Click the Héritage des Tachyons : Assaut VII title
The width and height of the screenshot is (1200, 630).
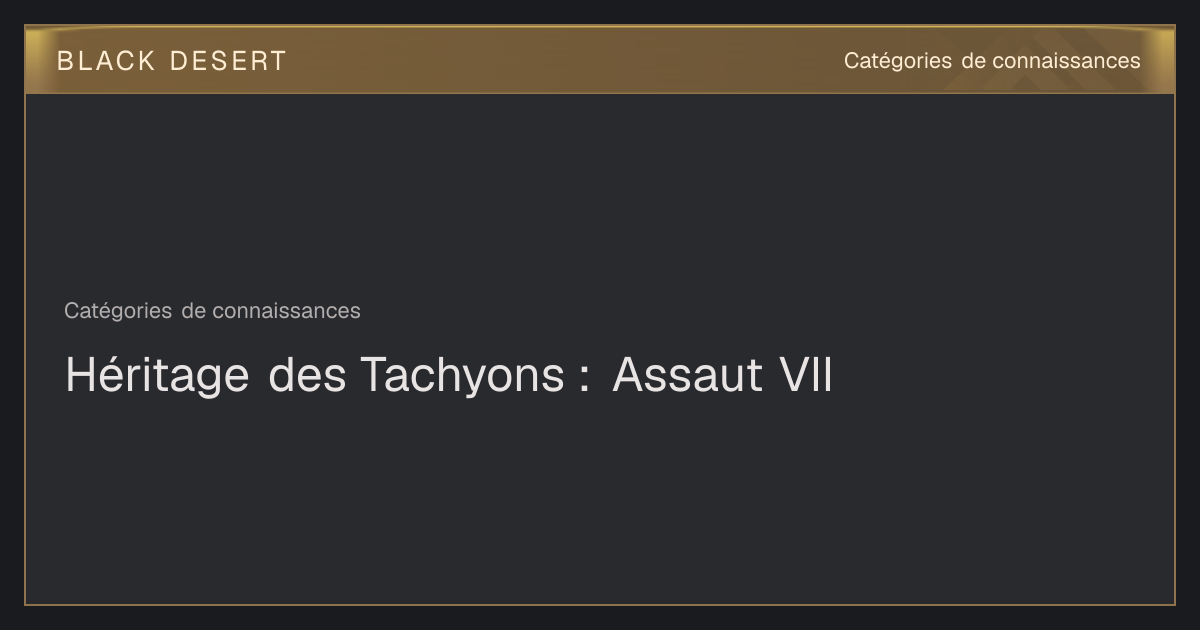(448, 376)
